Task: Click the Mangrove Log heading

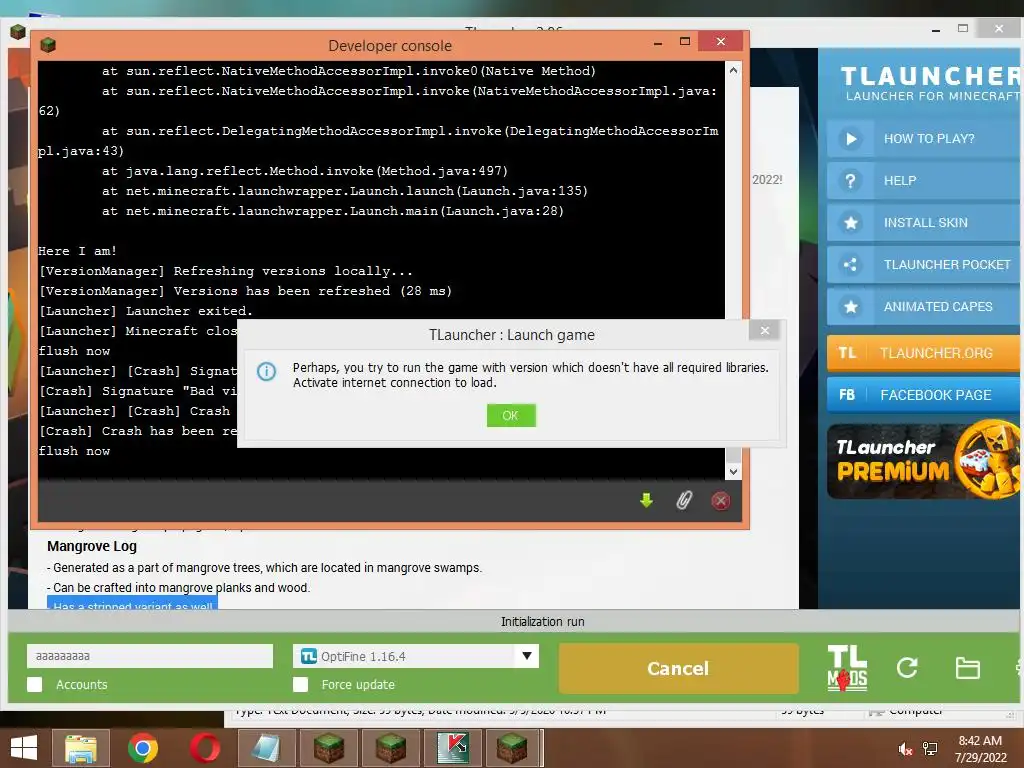Action: click(x=92, y=546)
